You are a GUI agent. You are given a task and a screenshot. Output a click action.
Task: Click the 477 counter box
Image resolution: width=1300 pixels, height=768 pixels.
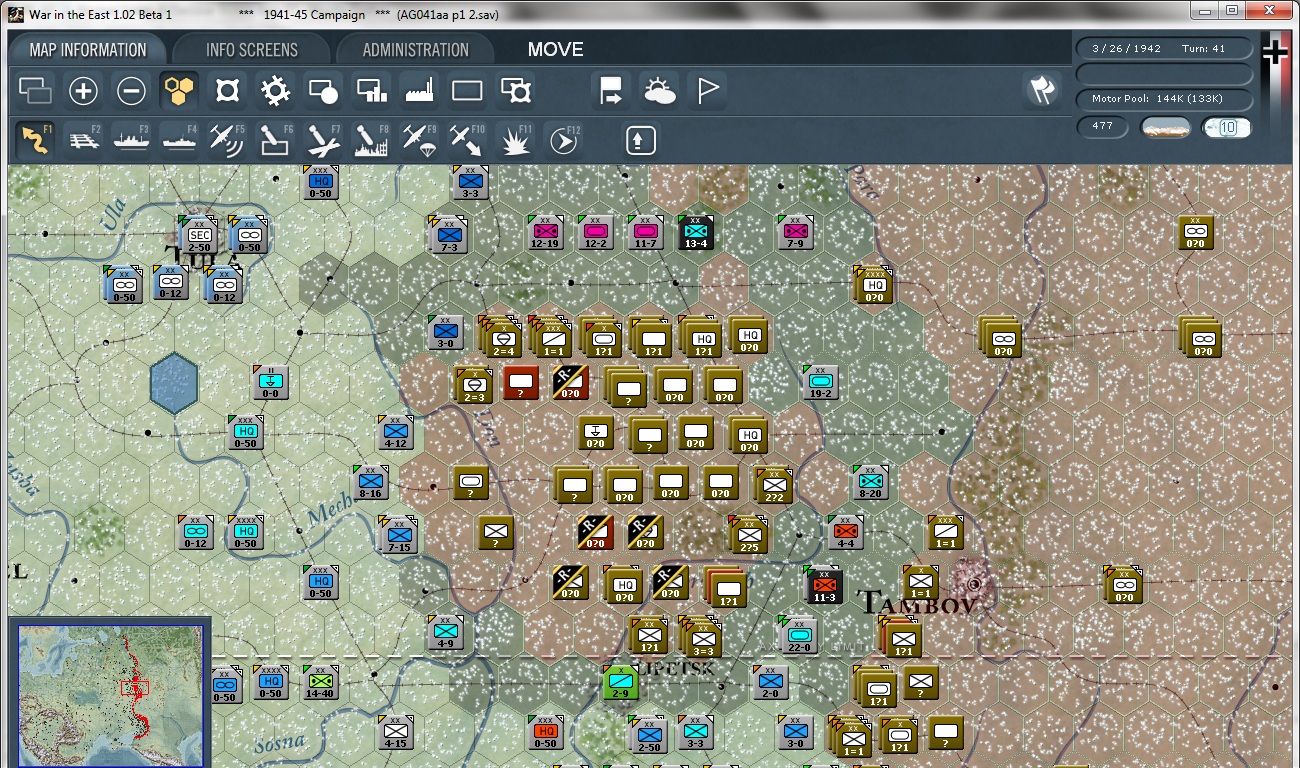(x=1103, y=127)
